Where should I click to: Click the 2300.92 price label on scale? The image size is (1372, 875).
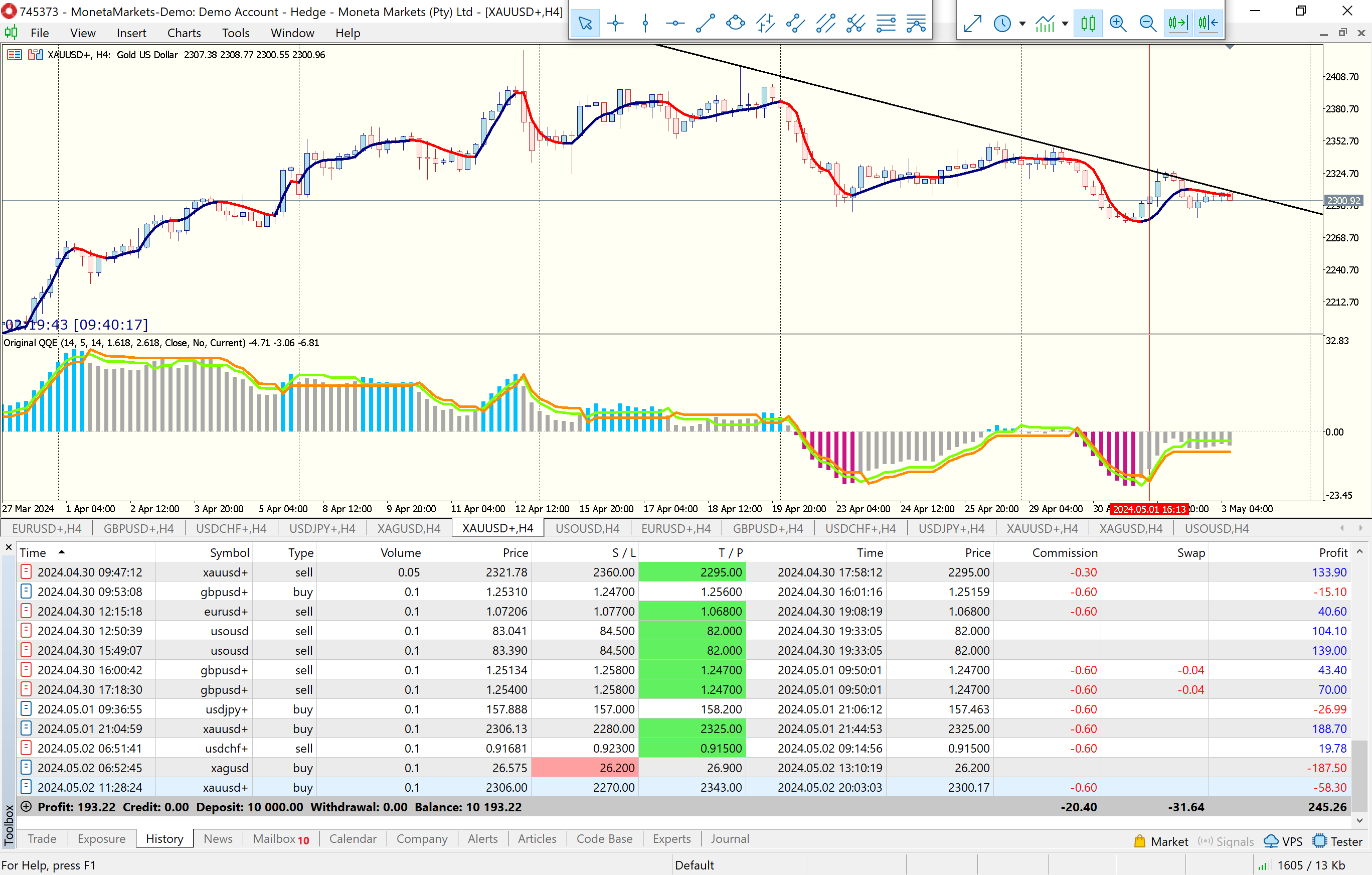coord(1343,201)
